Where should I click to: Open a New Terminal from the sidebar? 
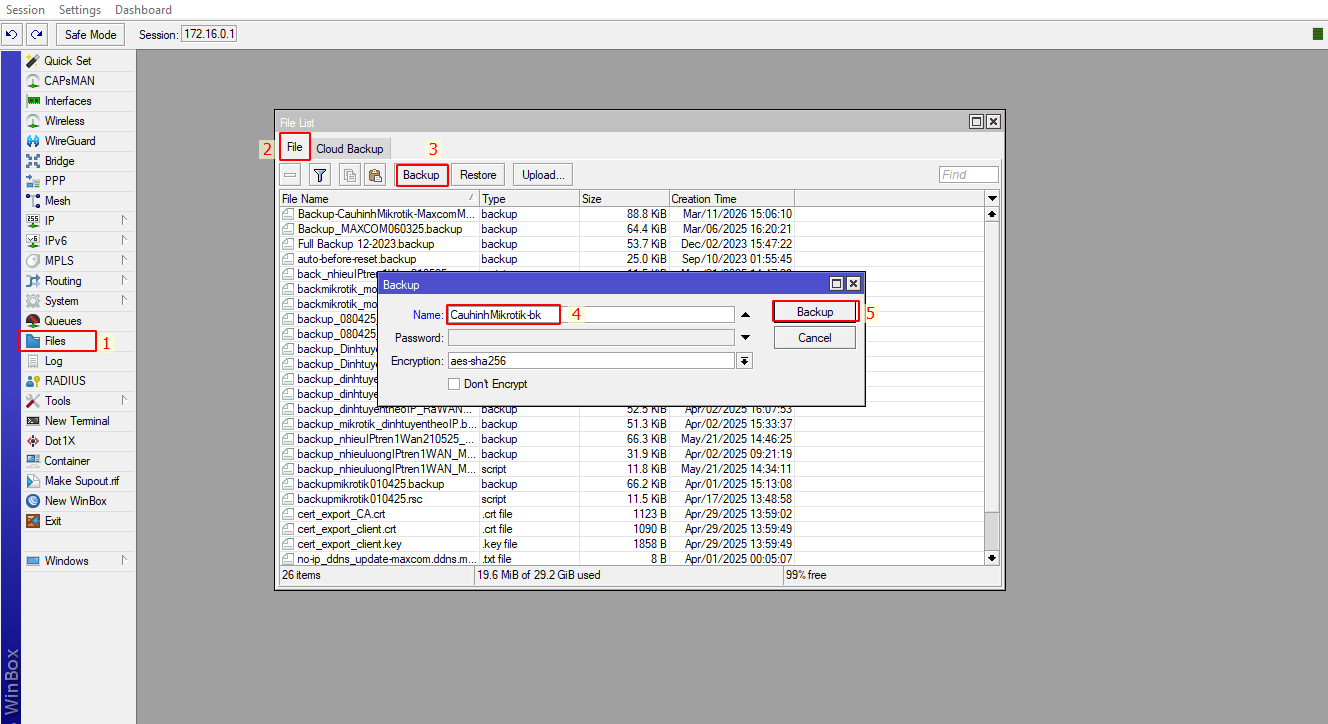pos(76,420)
